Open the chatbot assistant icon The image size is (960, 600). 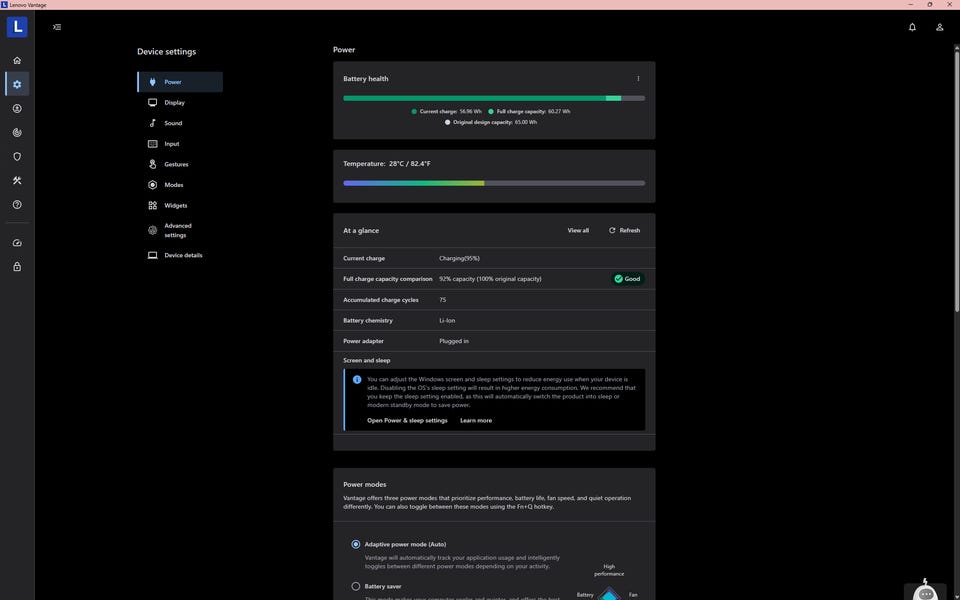point(925,590)
